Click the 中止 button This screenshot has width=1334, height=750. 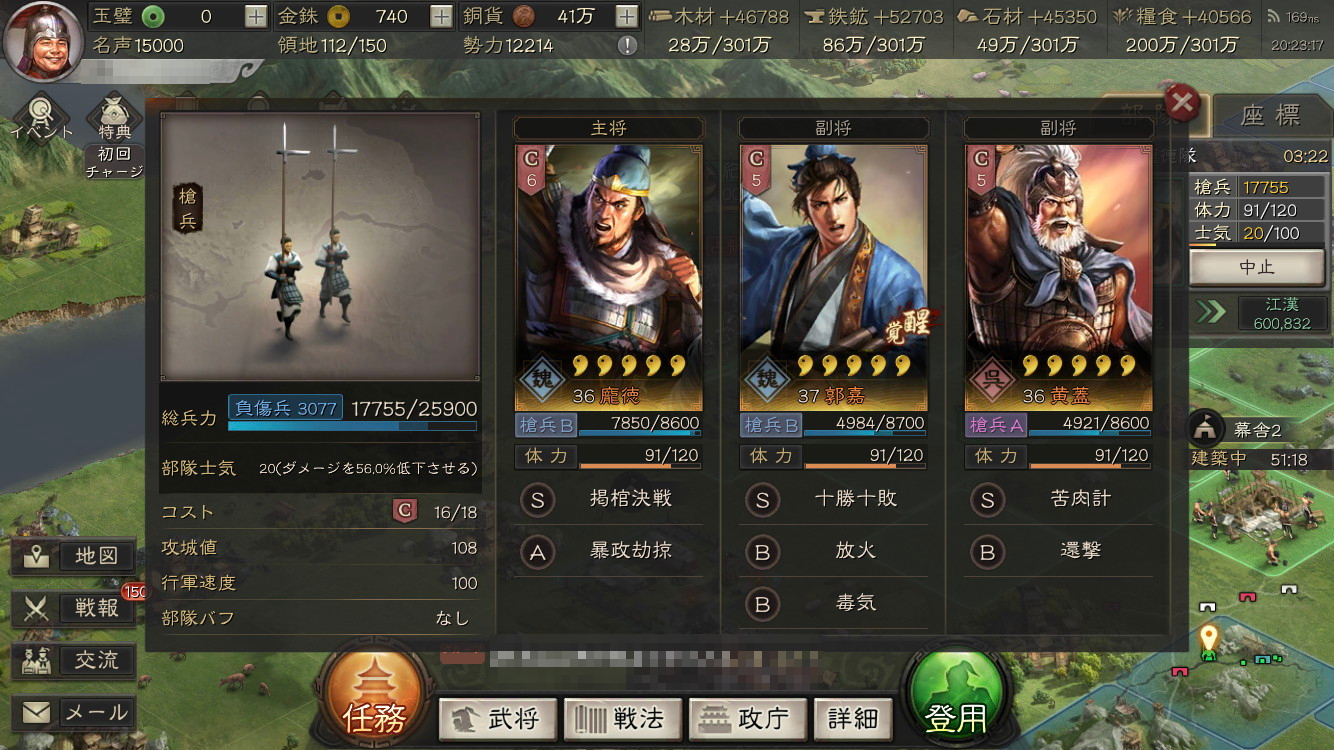point(1257,268)
